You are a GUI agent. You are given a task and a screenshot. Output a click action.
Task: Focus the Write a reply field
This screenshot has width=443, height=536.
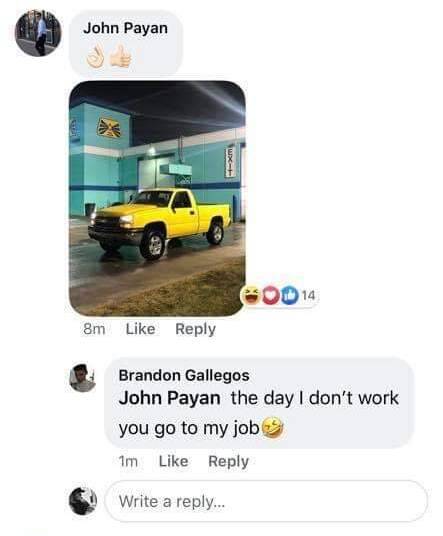tap(266, 501)
